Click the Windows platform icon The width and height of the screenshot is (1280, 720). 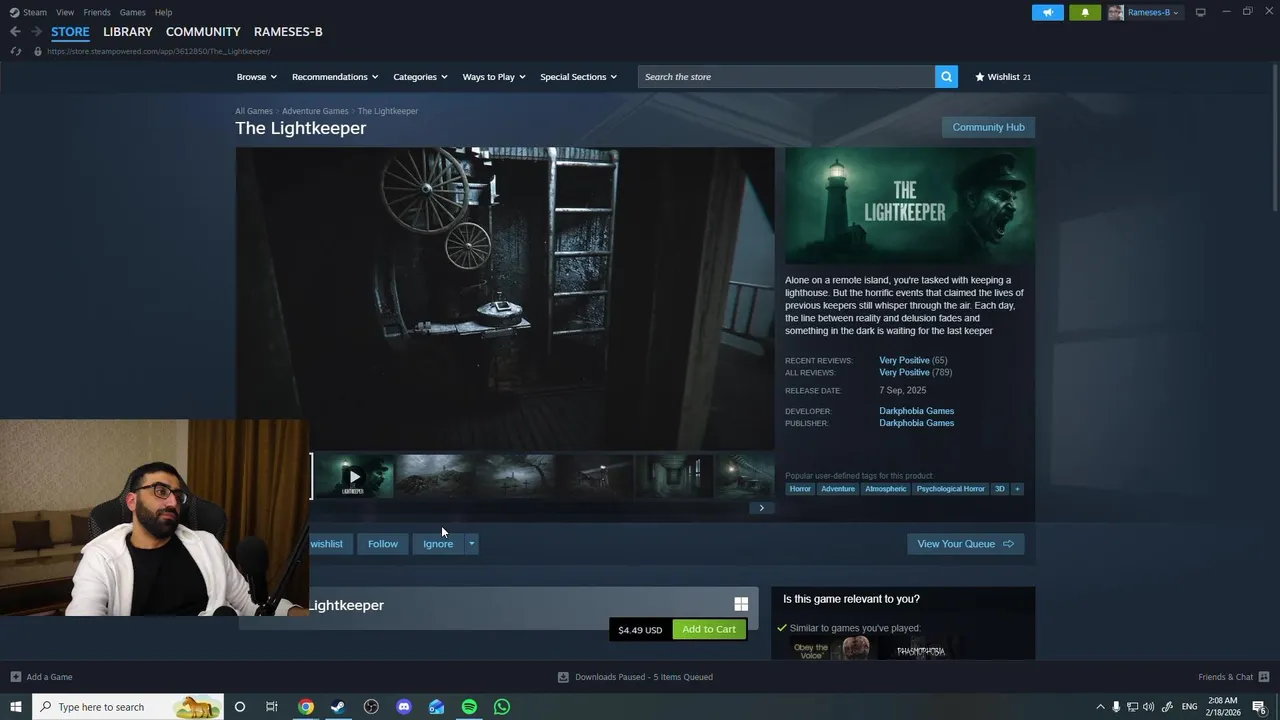741,604
